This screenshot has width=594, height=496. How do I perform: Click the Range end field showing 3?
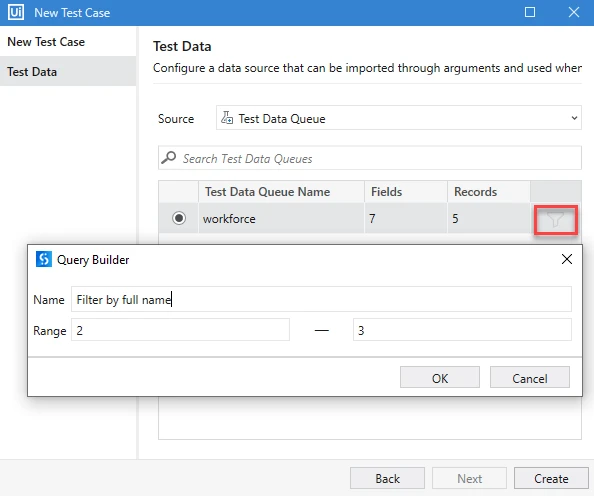pyautogui.click(x=462, y=330)
